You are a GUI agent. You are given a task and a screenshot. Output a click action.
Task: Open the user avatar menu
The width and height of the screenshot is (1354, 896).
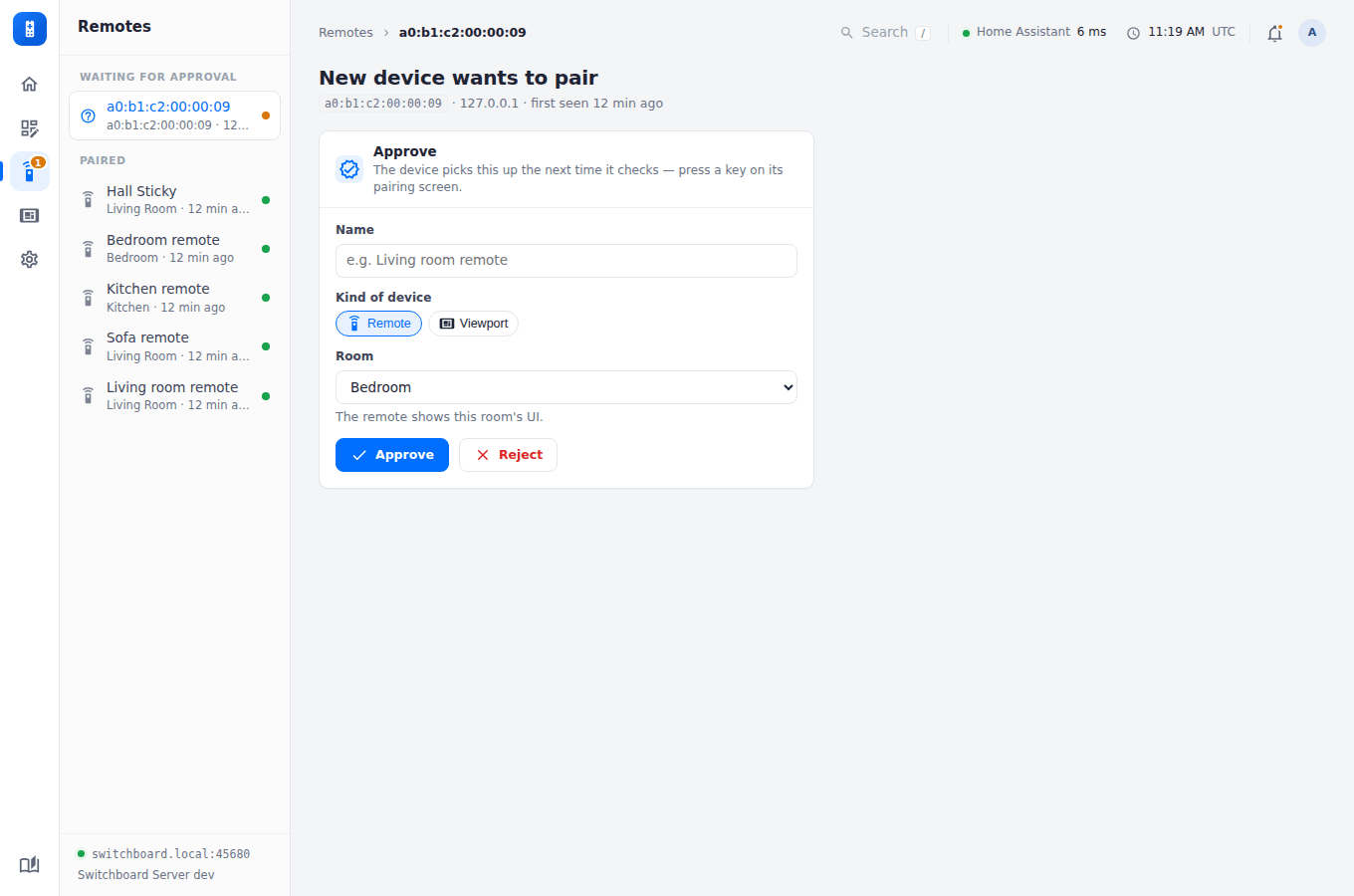pyautogui.click(x=1312, y=33)
